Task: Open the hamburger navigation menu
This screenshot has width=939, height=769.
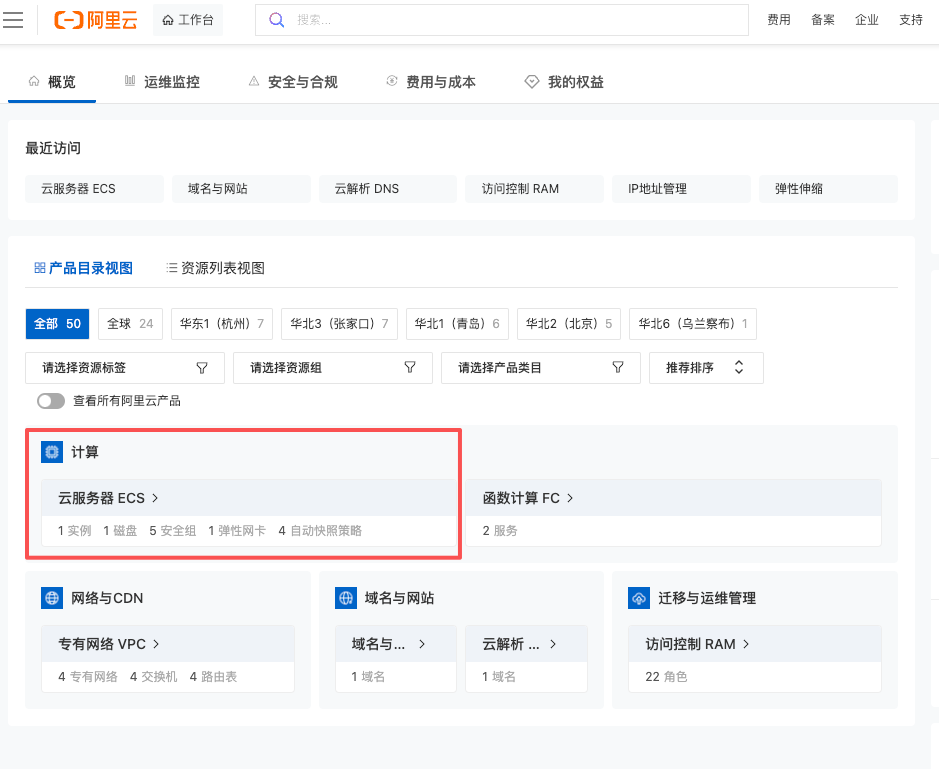Action: (x=13, y=20)
